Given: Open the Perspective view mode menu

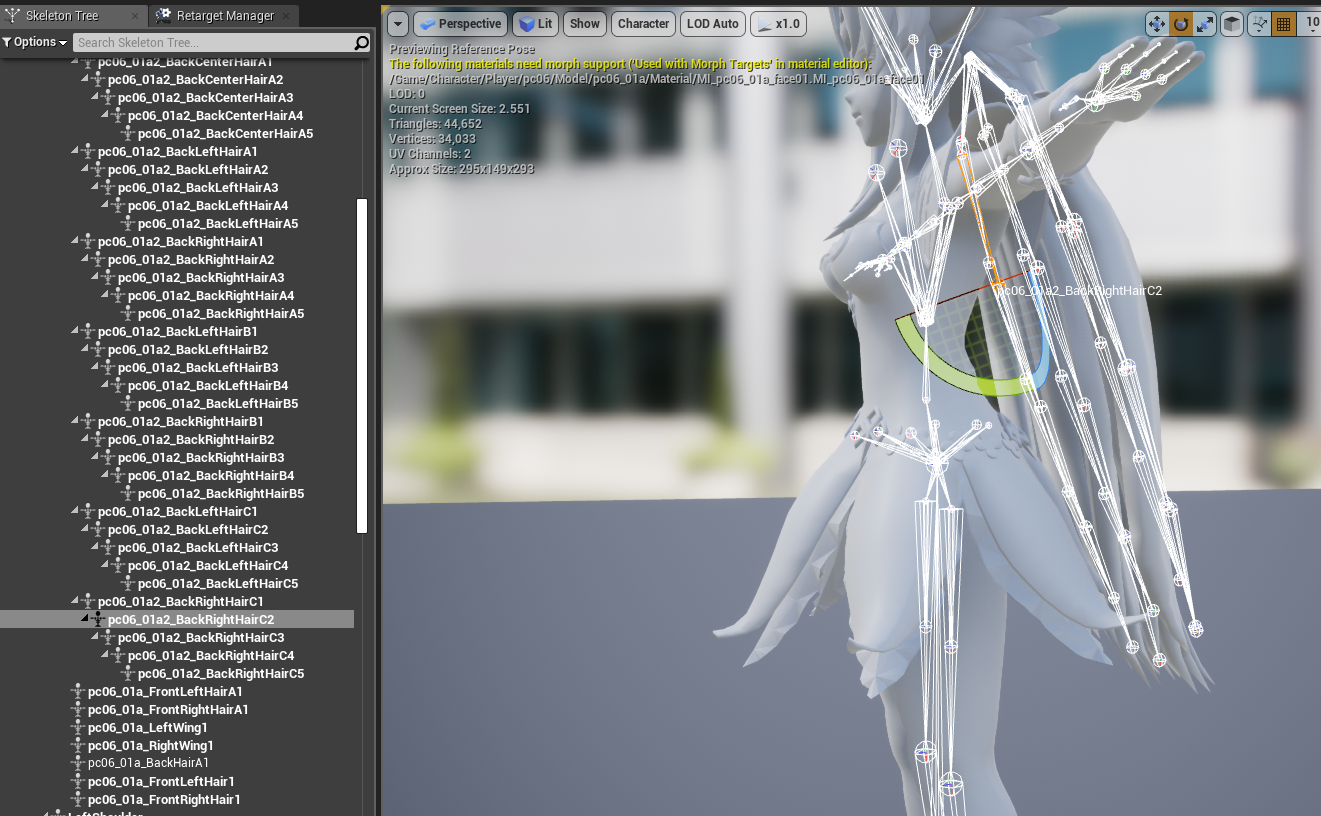Looking at the screenshot, I should 460,24.
